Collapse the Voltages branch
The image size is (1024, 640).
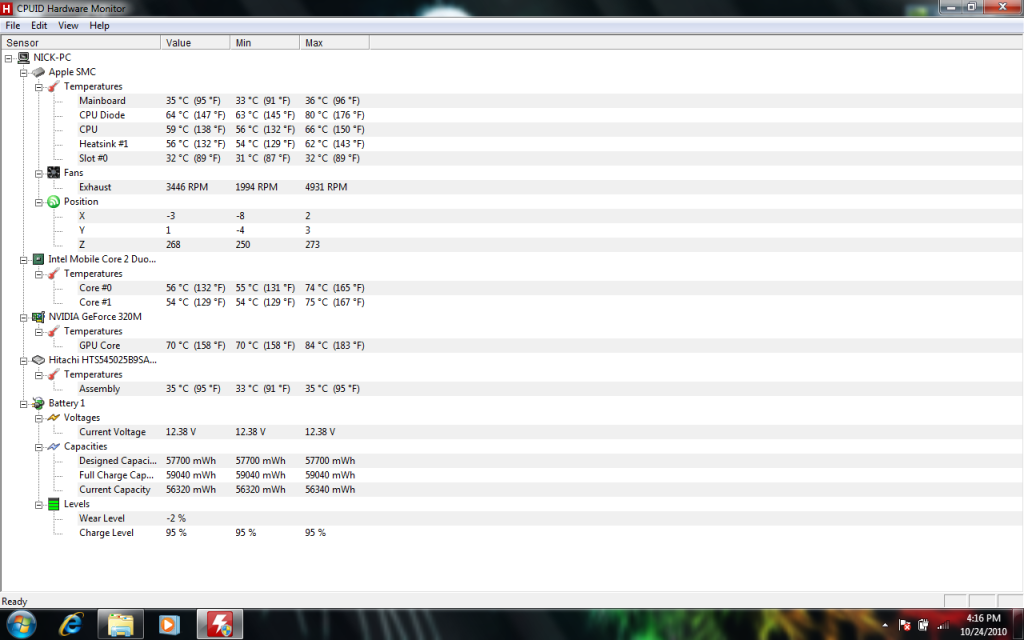click(39, 418)
